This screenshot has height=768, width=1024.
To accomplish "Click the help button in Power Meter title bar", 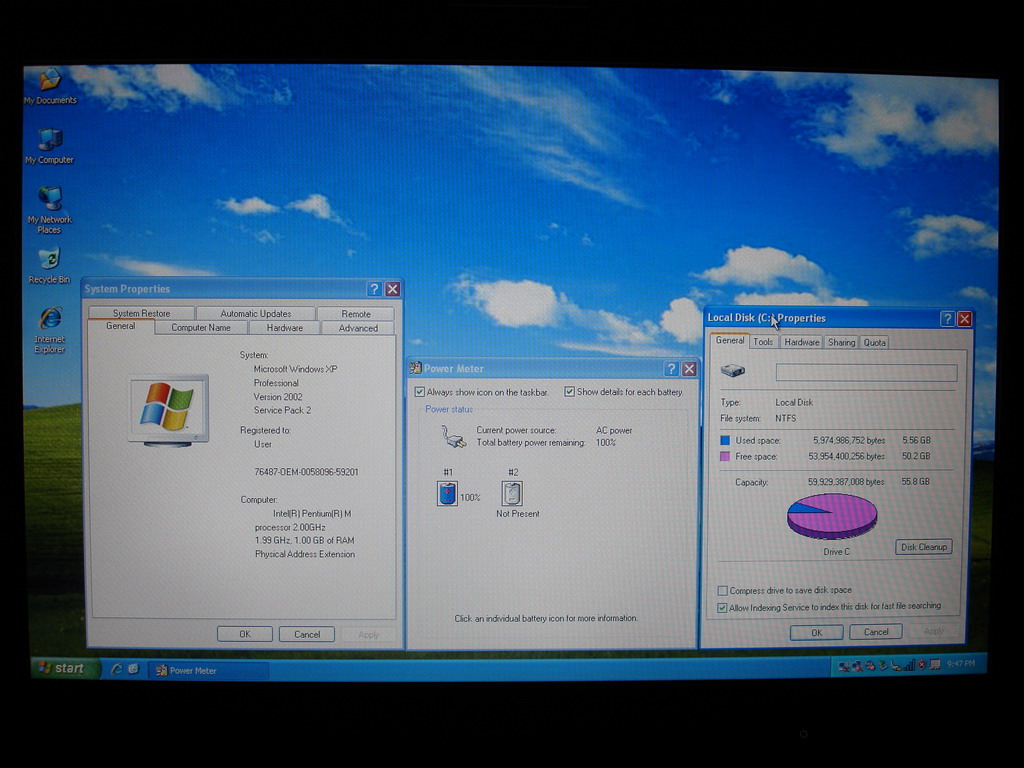I will [x=671, y=369].
